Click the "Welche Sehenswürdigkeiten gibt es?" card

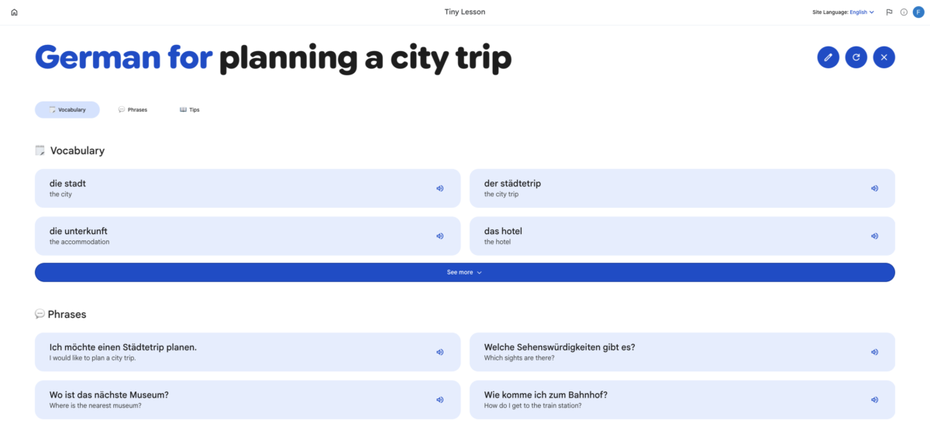[x=682, y=352]
